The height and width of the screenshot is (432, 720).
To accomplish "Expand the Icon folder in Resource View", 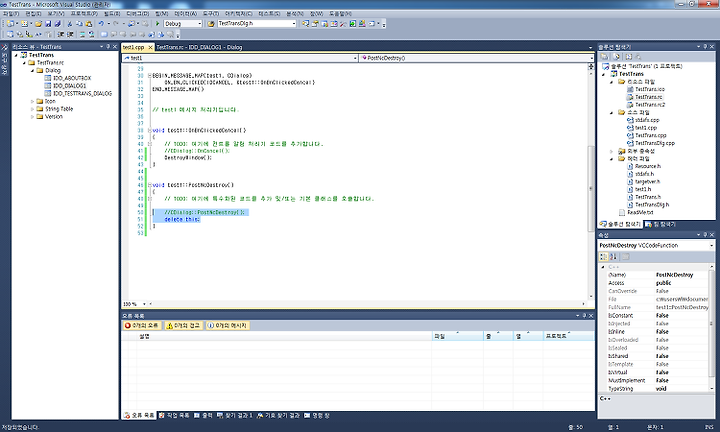I will [32, 101].
